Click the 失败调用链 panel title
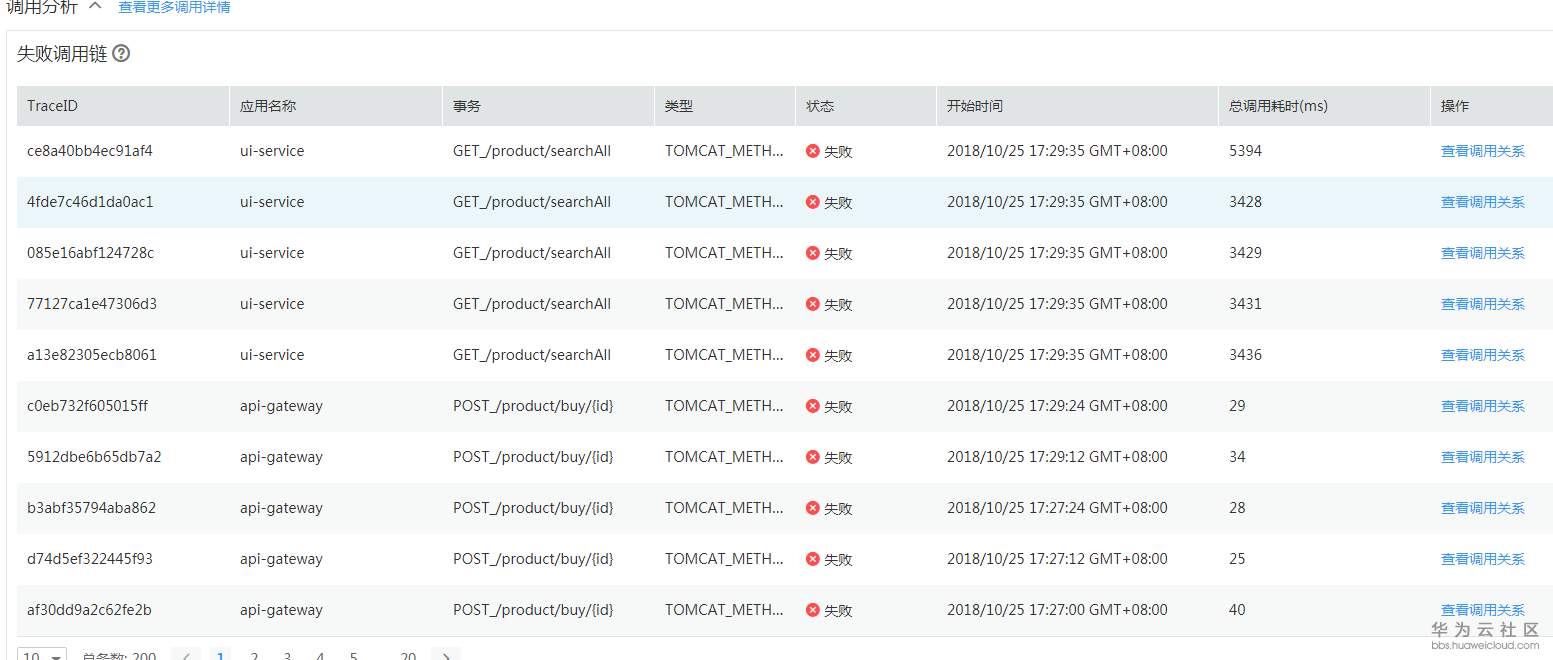The image size is (1553, 660). pyautogui.click(x=62, y=54)
